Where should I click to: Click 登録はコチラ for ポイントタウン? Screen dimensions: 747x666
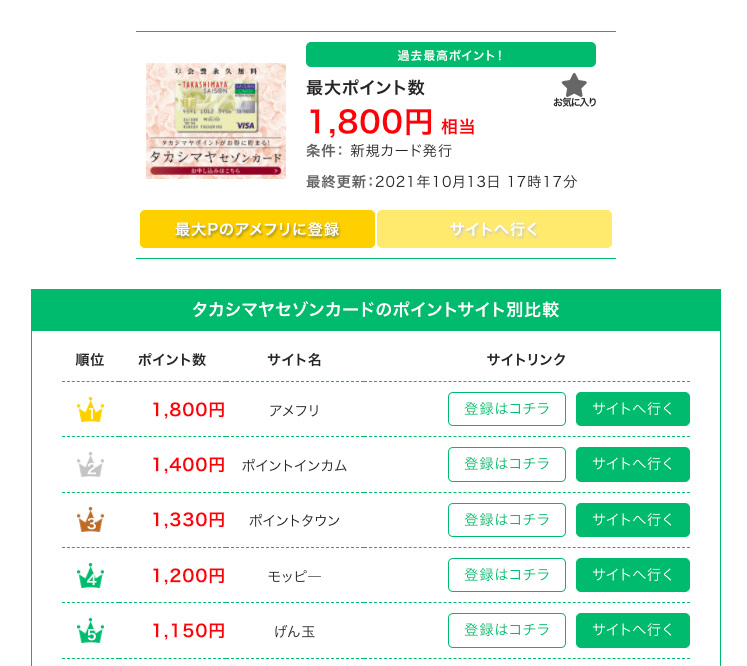507,520
